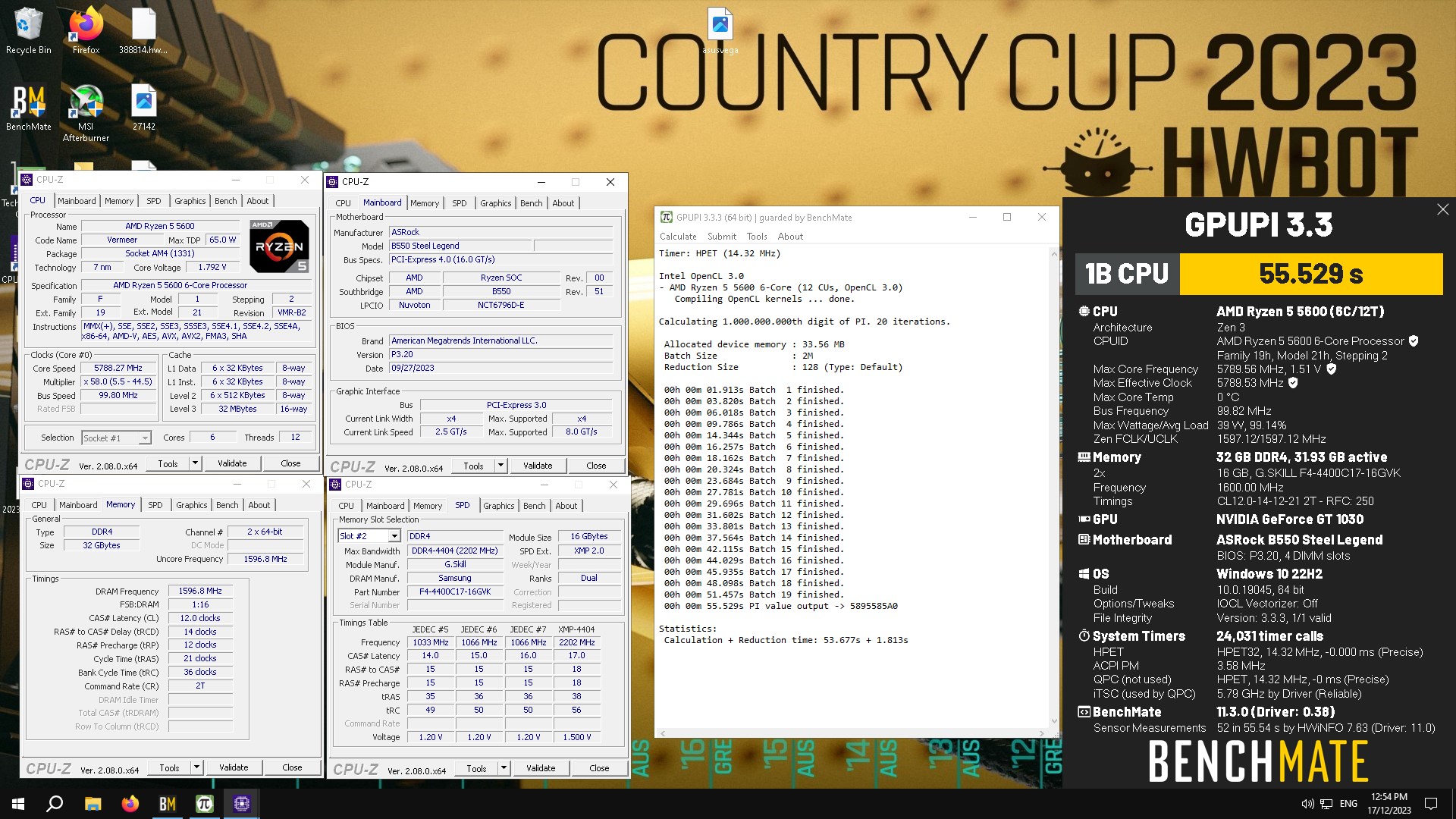Click the ENG language indicator
Screen dimensions: 1456x819
tap(1348, 804)
